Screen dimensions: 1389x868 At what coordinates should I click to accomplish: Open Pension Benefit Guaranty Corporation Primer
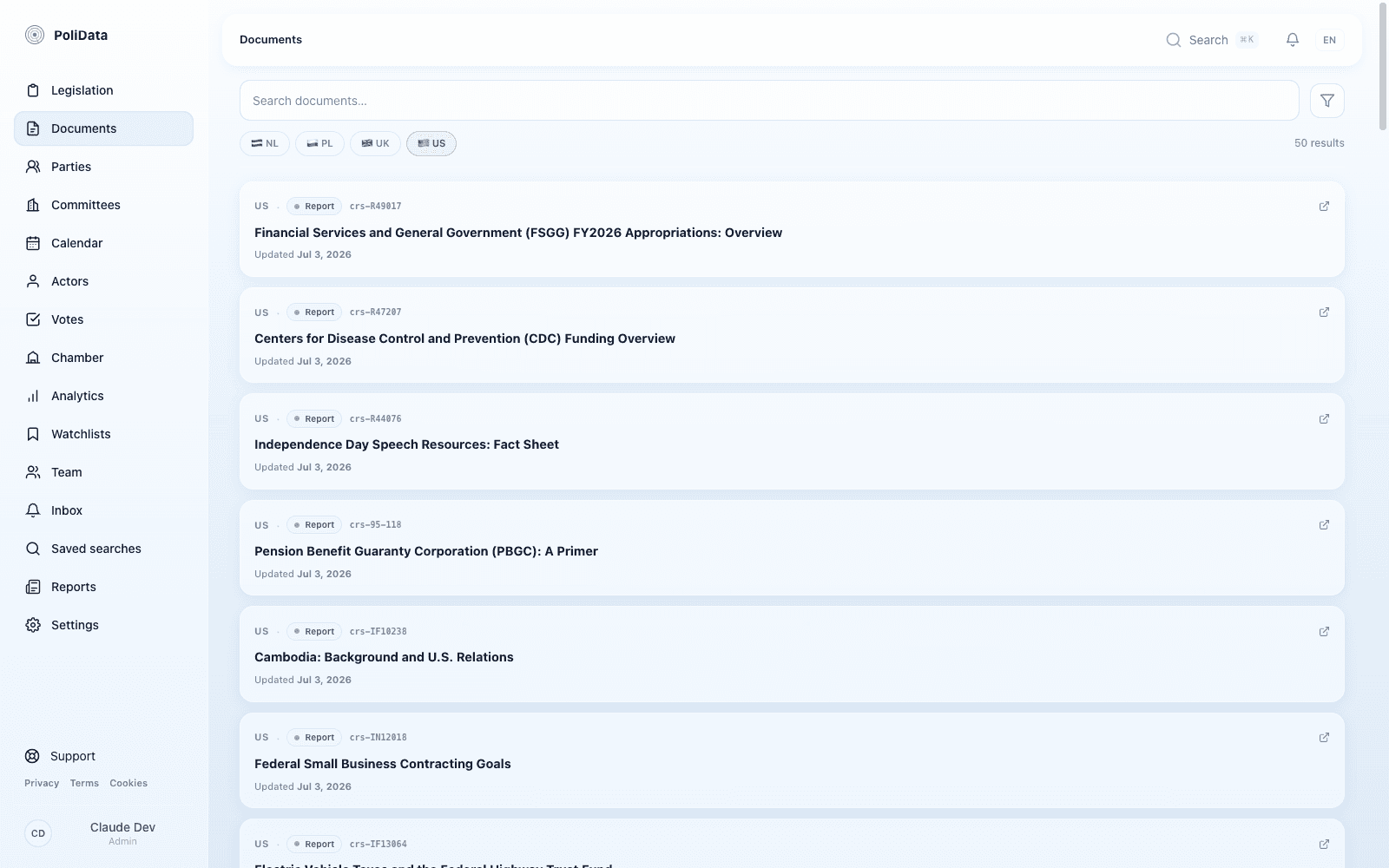click(x=426, y=551)
